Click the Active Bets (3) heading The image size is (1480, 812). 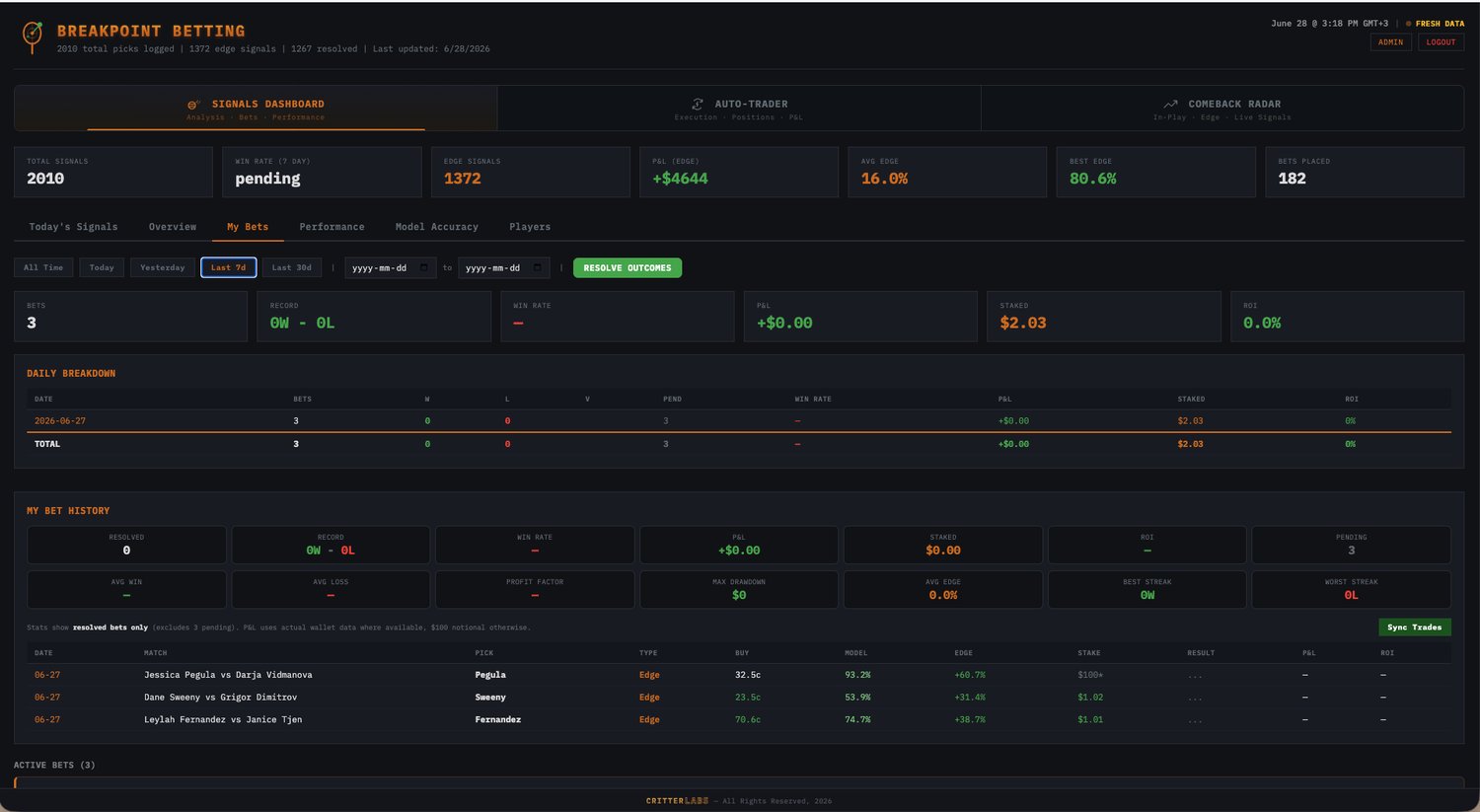[x=54, y=766]
